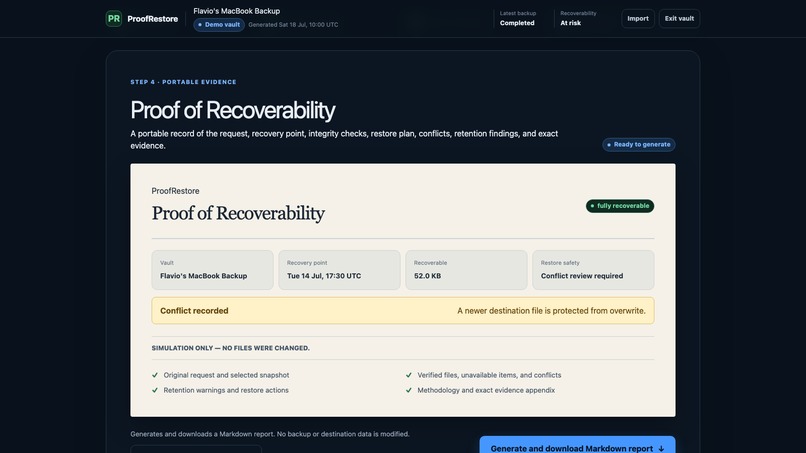Click checkmark beside Retention warnings and restore actions
Image resolution: width=806 pixels, height=453 pixels.
click(x=155, y=390)
